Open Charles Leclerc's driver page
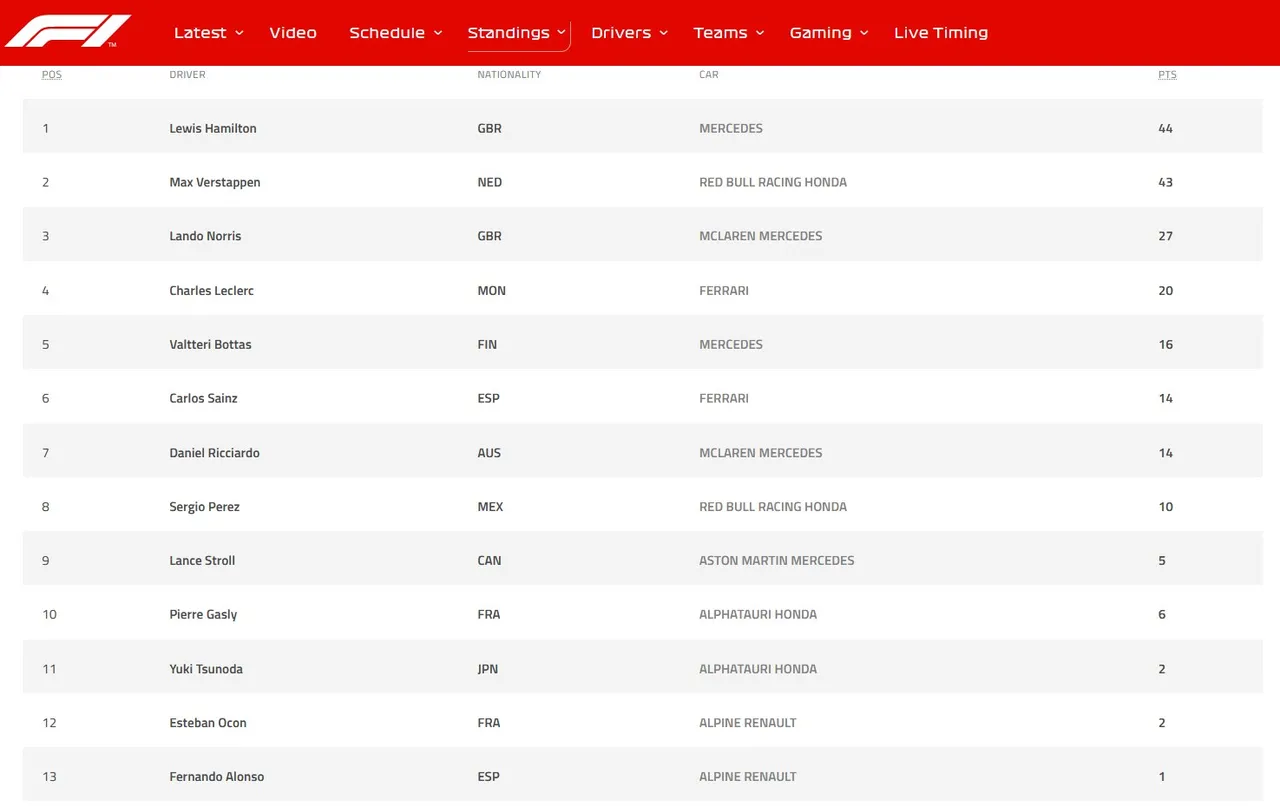This screenshot has height=806, width=1280. point(212,290)
